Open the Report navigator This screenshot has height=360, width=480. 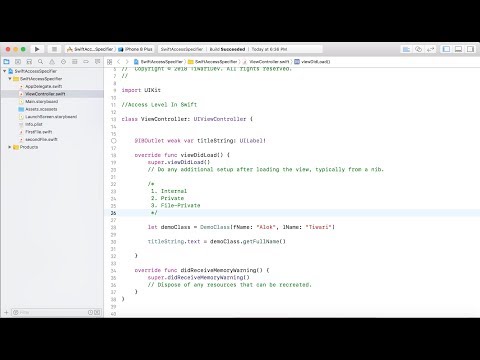click(97, 62)
